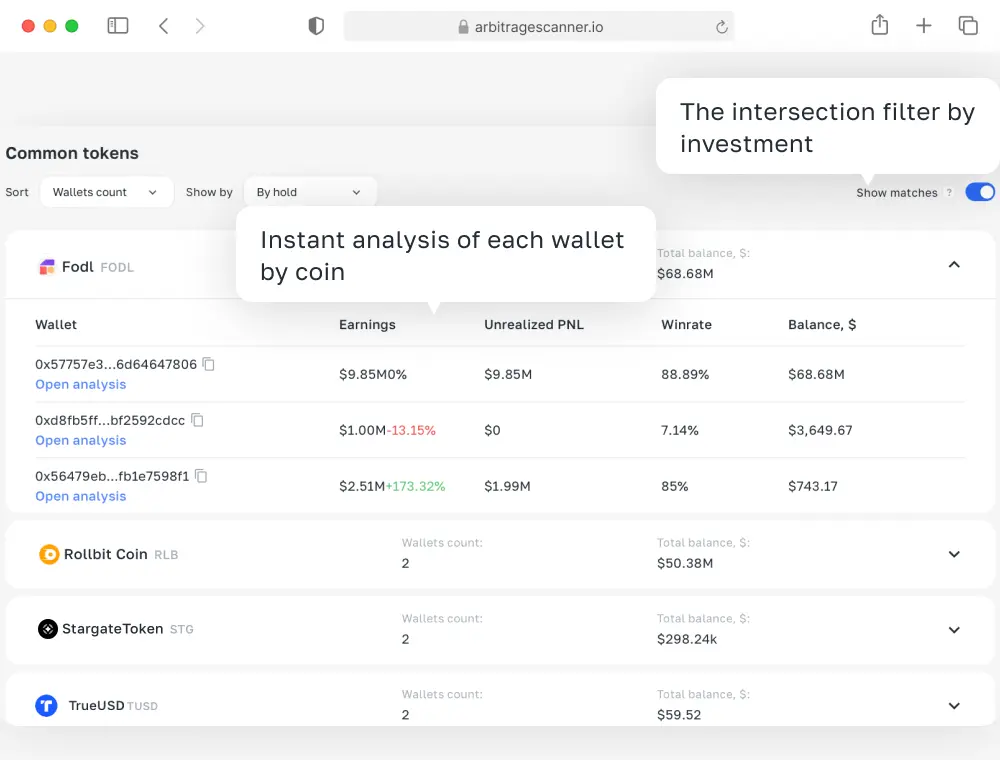Copy wallet address 0x56479eb...fb1e7598f1
The height and width of the screenshot is (760, 1000).
pos(201,477)
